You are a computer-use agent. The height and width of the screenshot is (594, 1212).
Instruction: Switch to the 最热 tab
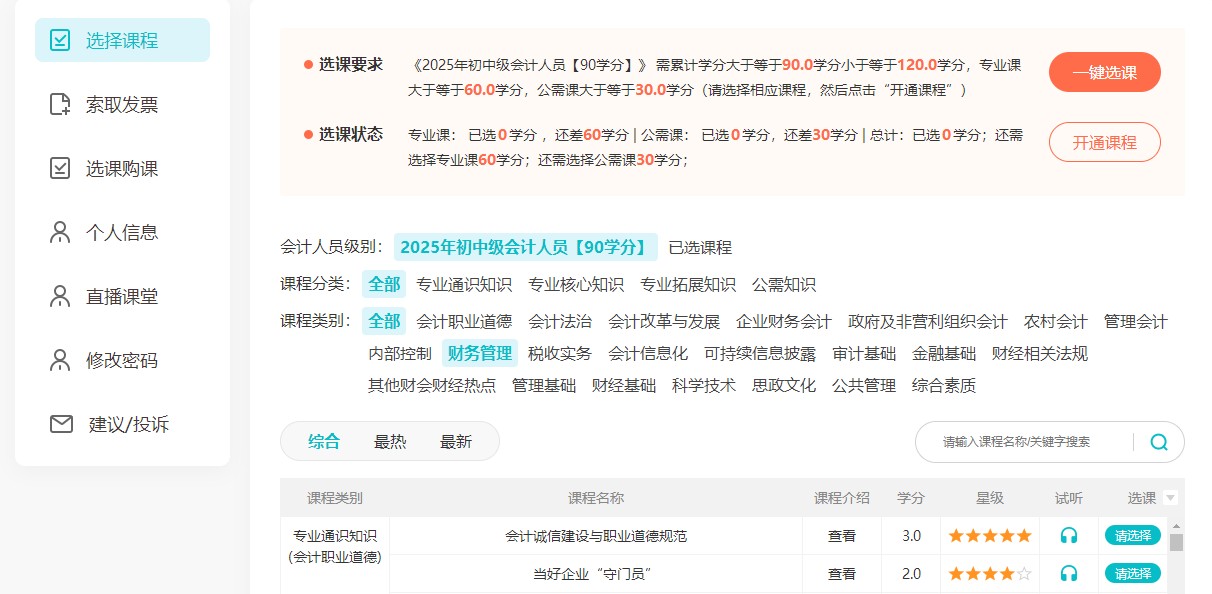tap(389, 440)
